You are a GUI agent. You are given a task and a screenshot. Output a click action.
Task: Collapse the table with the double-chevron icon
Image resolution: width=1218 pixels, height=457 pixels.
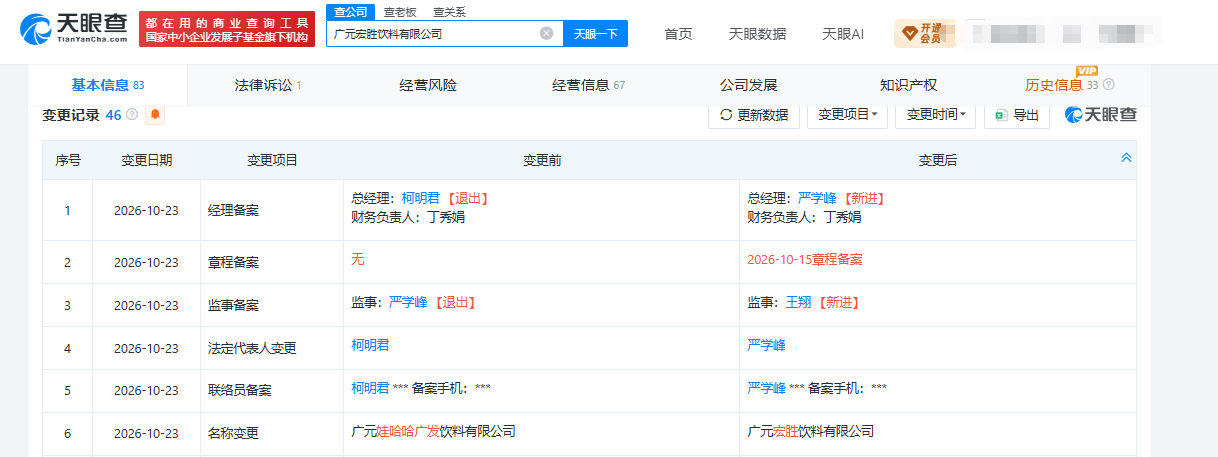[x=1126, y=159]
